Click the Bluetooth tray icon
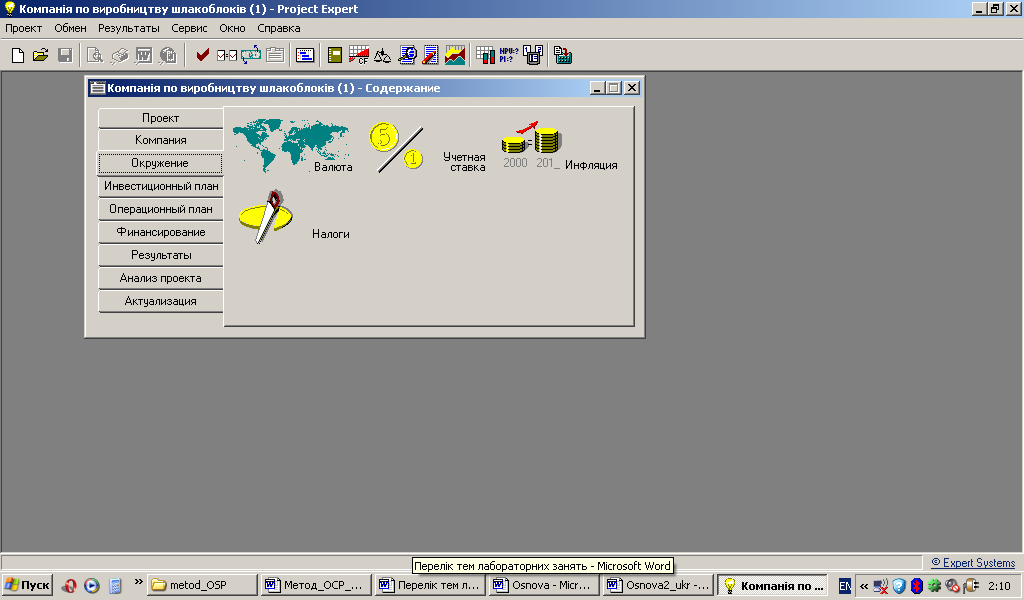Viewport: 1024px width, 600px height. click(916, 586)
